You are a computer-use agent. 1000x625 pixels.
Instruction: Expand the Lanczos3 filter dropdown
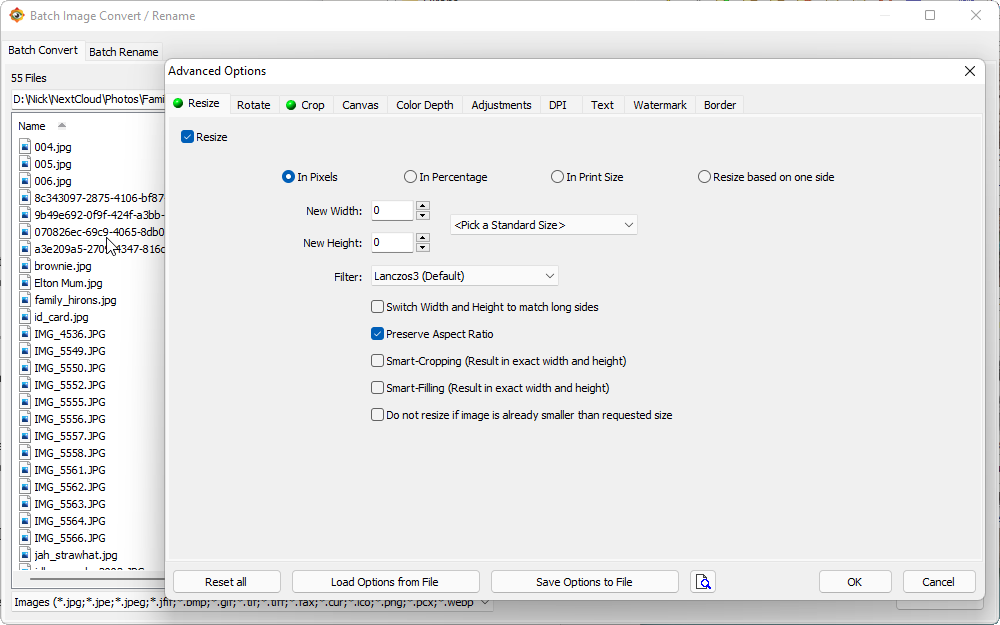465,276
